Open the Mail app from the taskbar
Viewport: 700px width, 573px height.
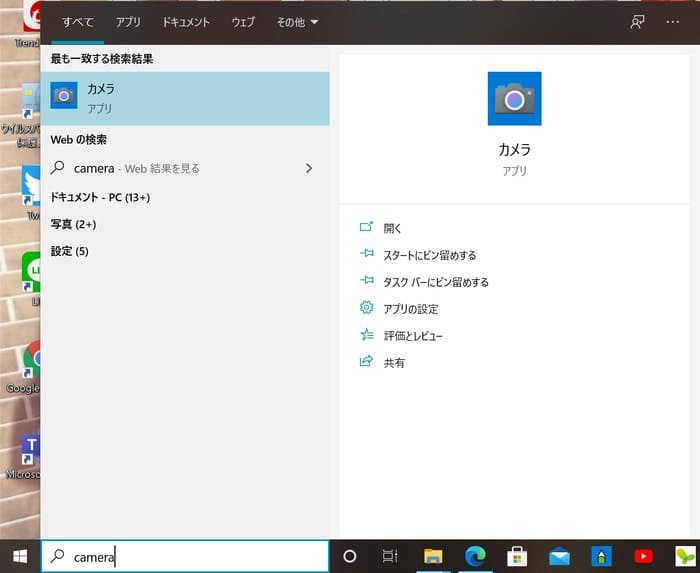pos(559,556)
